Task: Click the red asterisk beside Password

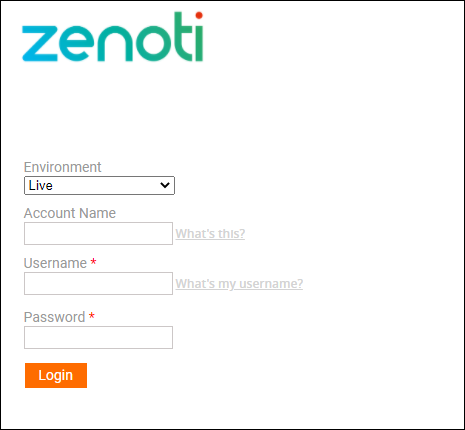Action: (92, 316)
